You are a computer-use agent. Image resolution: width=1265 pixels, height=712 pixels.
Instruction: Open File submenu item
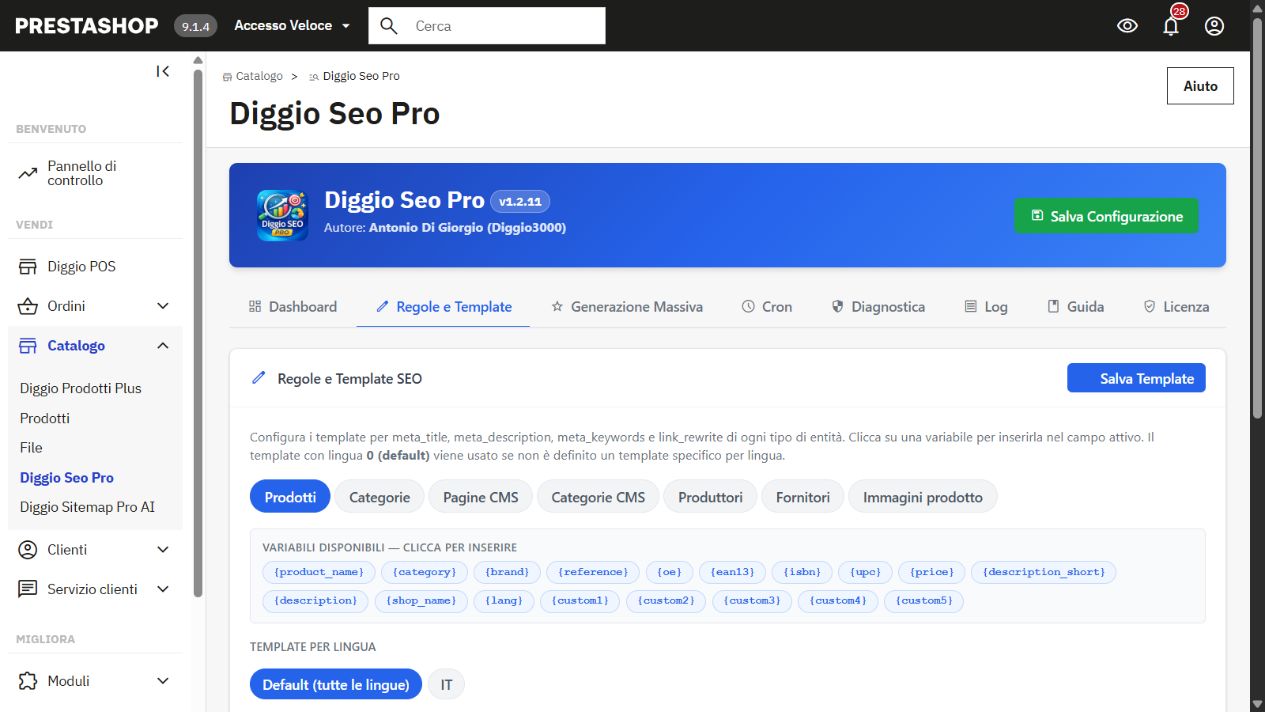coord(31,447)
